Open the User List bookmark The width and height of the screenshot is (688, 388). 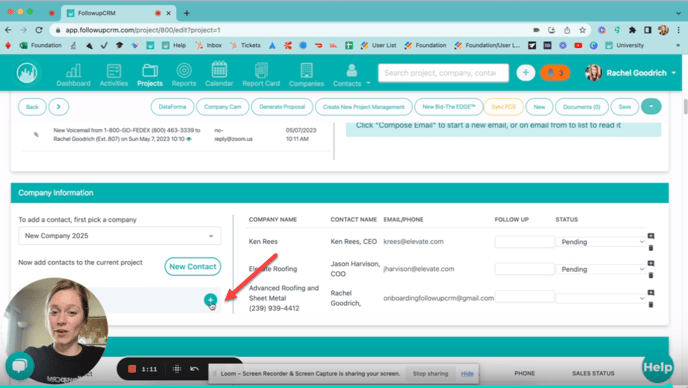(379, 45)
